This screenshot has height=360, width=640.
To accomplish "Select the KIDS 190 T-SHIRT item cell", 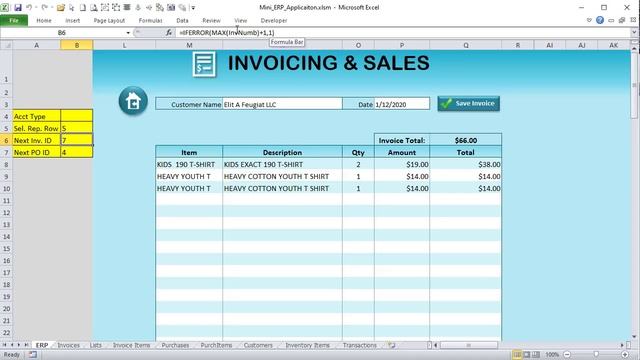I will click(x=189, y=164).
